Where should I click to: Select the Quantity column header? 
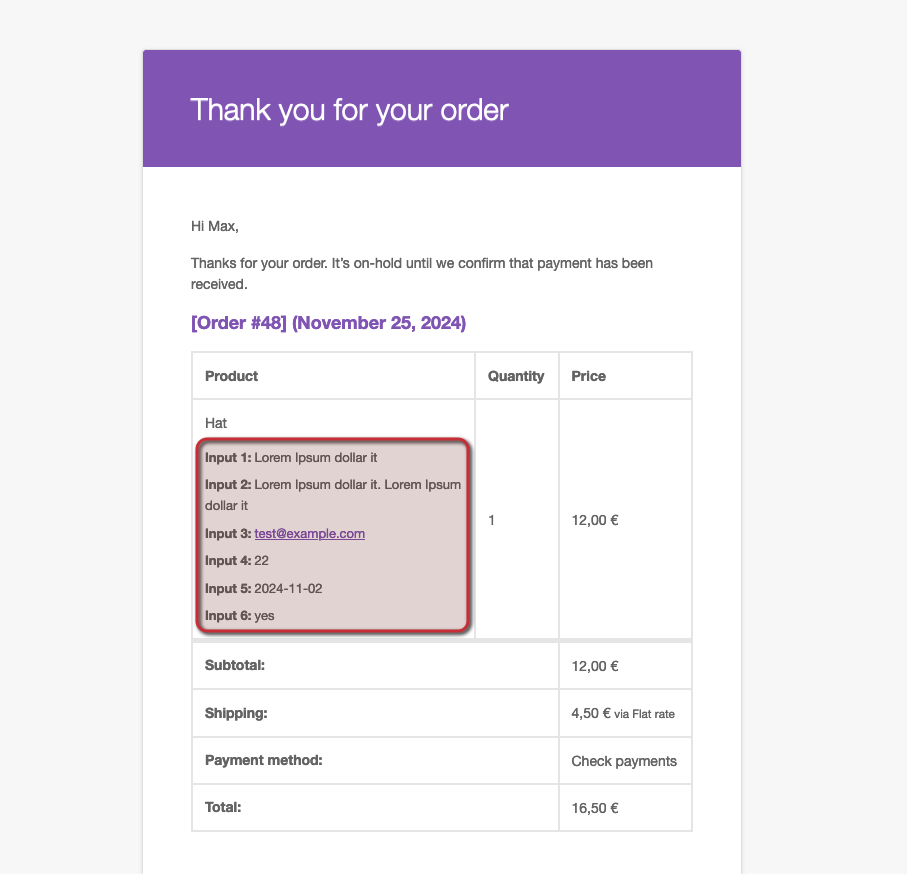(516, 376)
